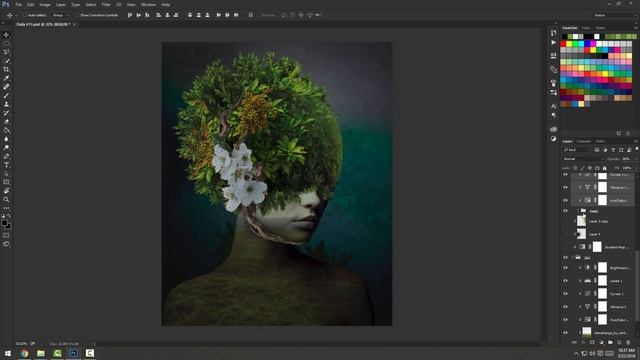
Task: Open the Auto-Select Group dropdown
Action: click(61, 15)
